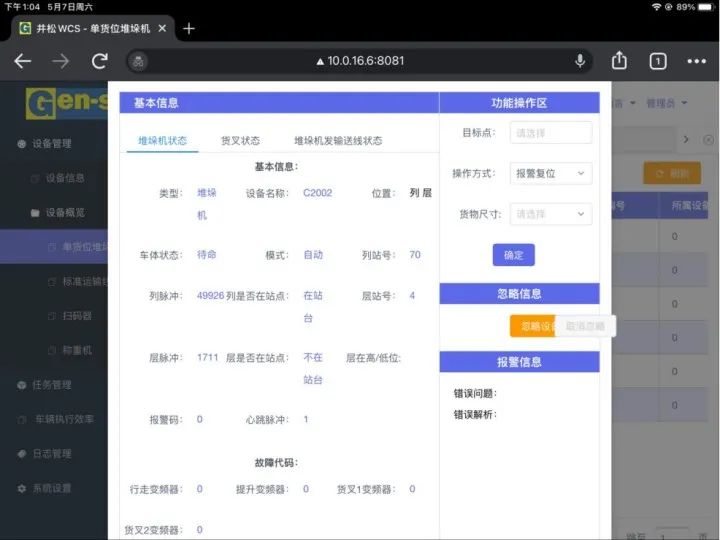Click the 取消忽略 toggle option
This screenshot has height=540, width=720.
(585, 326)
